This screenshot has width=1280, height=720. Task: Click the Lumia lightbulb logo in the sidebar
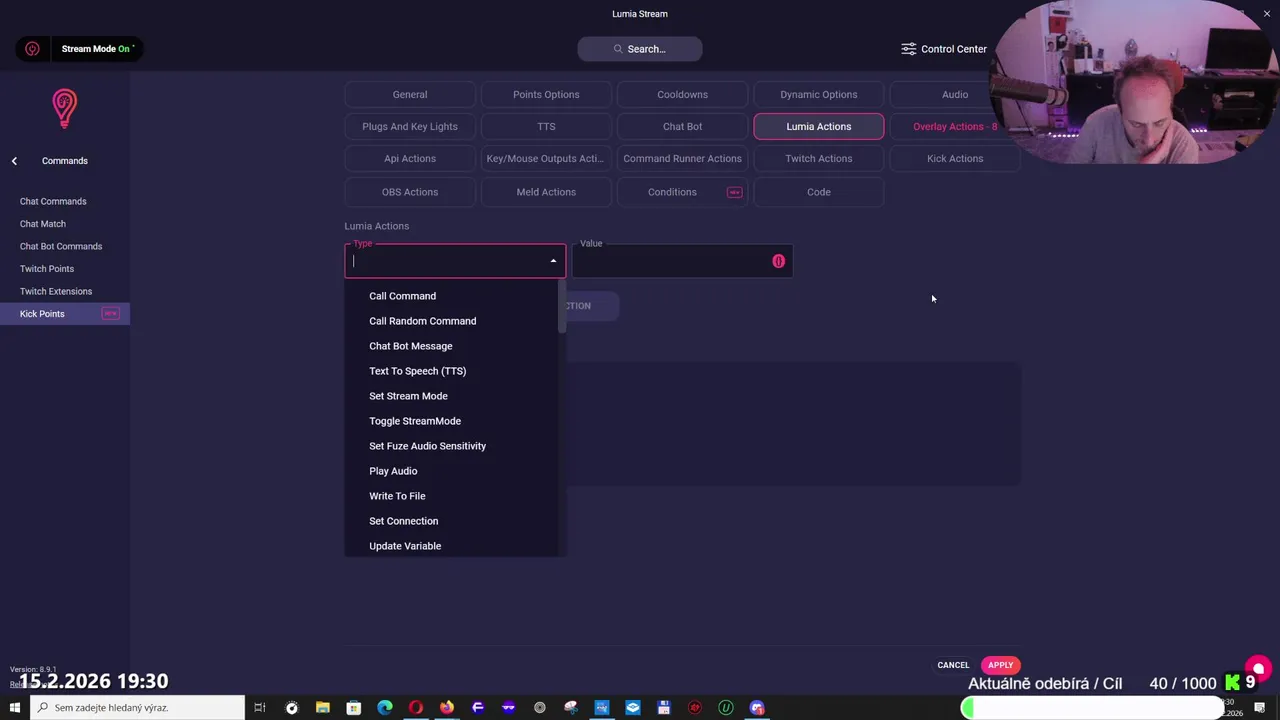(x=64, y=109)
